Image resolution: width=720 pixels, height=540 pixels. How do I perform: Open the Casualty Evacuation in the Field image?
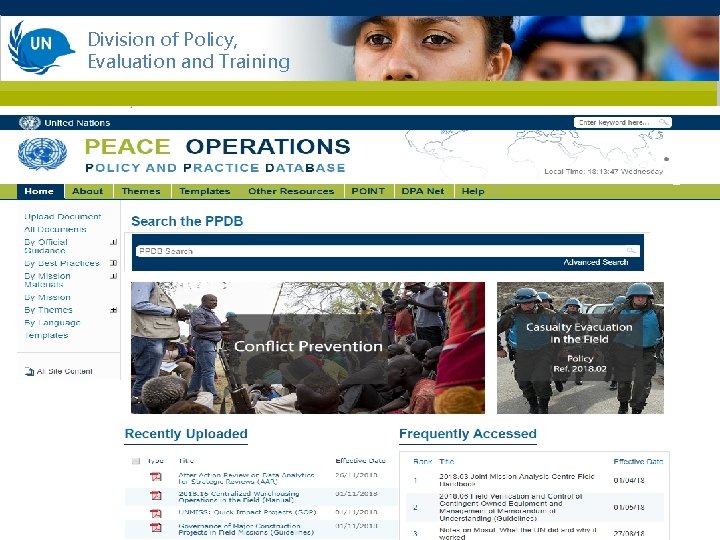(x=580, y=348)
